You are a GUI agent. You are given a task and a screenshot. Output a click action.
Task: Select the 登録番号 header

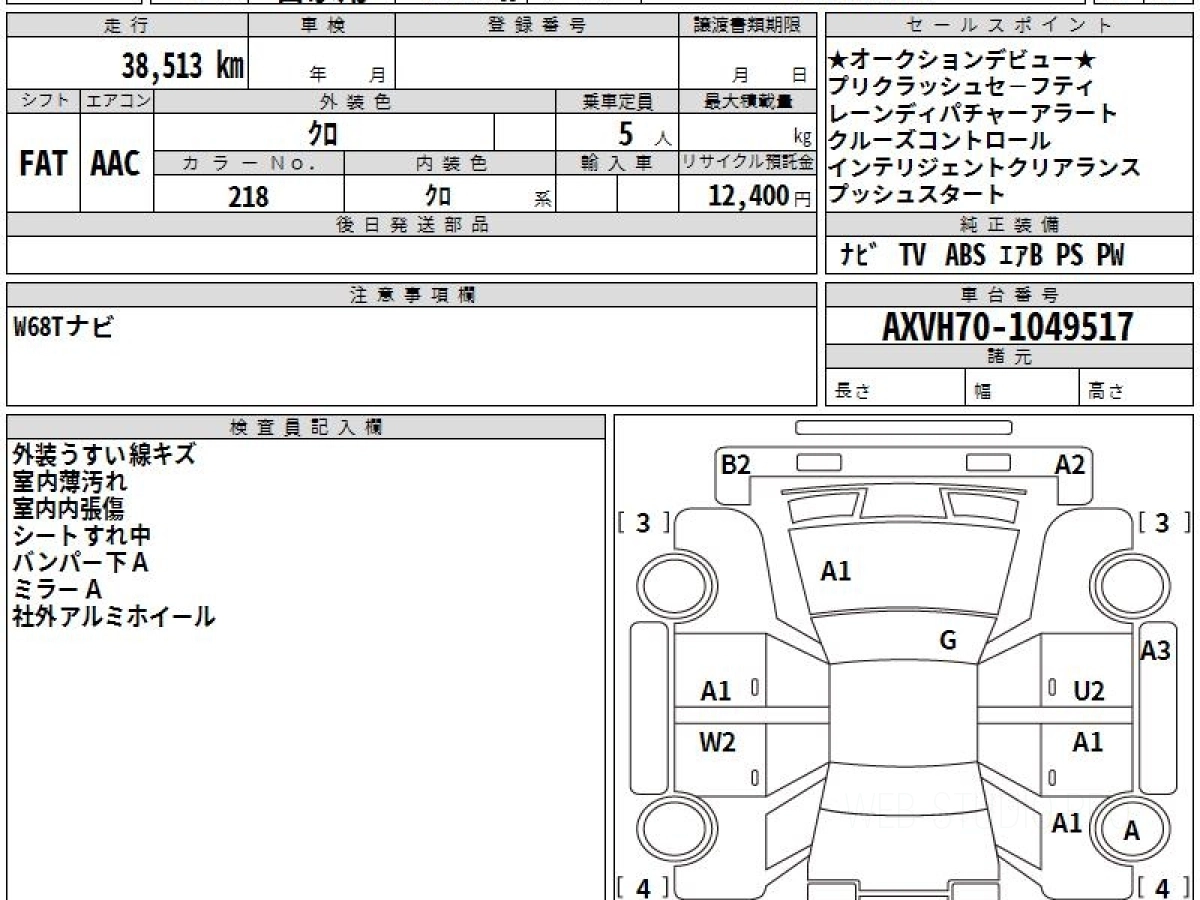537,26
